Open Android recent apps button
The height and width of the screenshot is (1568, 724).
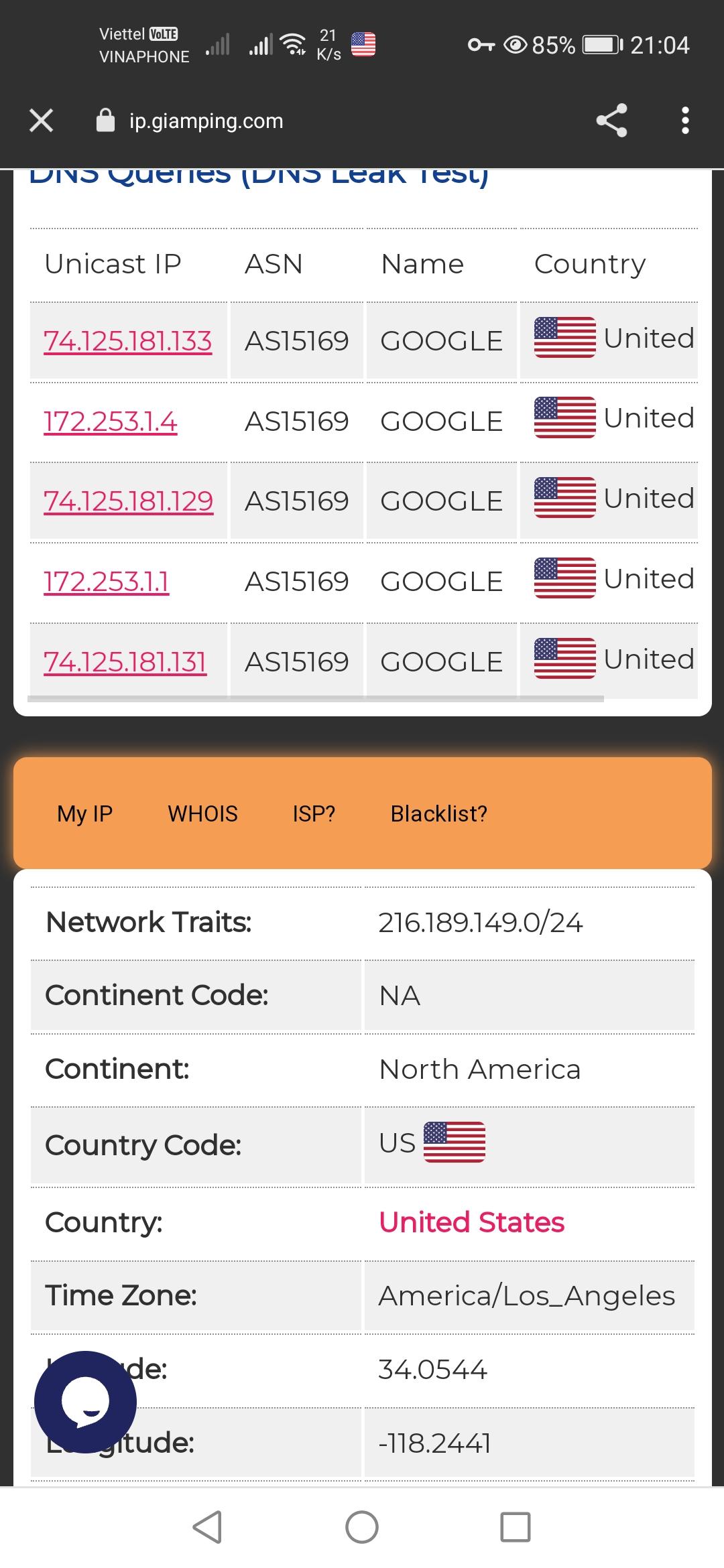516,1527
